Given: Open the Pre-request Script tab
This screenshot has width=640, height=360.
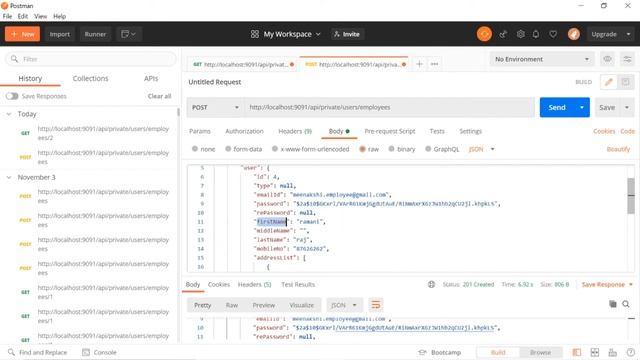Looking at the screenshot, I should coord(390,131).
